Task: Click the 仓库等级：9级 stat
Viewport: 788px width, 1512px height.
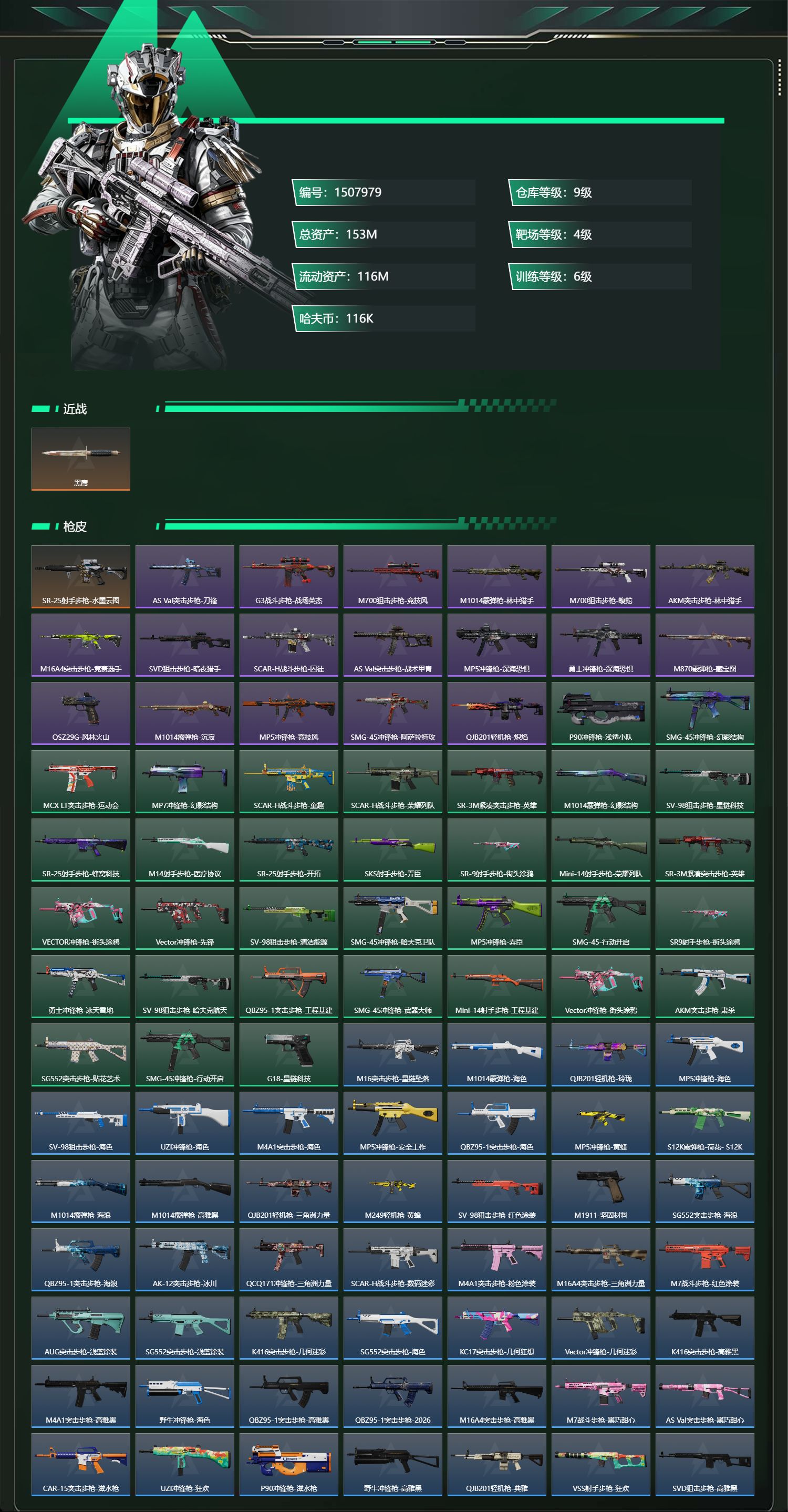Action: [554, 192]
